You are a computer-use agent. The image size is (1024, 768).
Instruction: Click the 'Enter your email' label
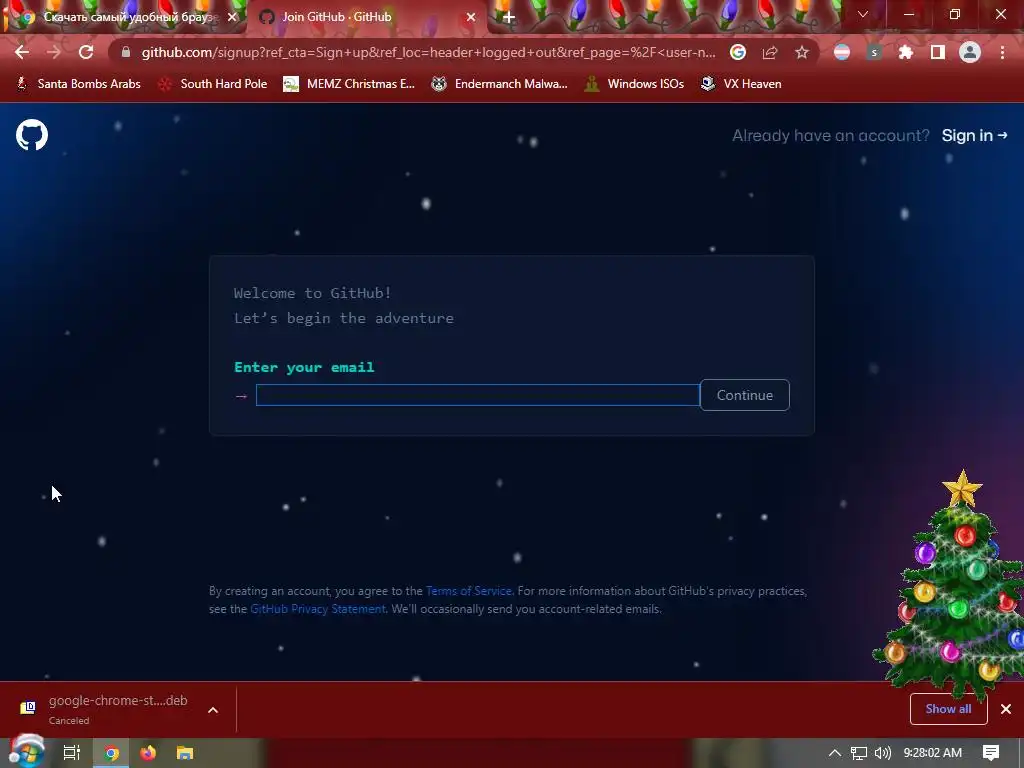click(x=304, y=367)
